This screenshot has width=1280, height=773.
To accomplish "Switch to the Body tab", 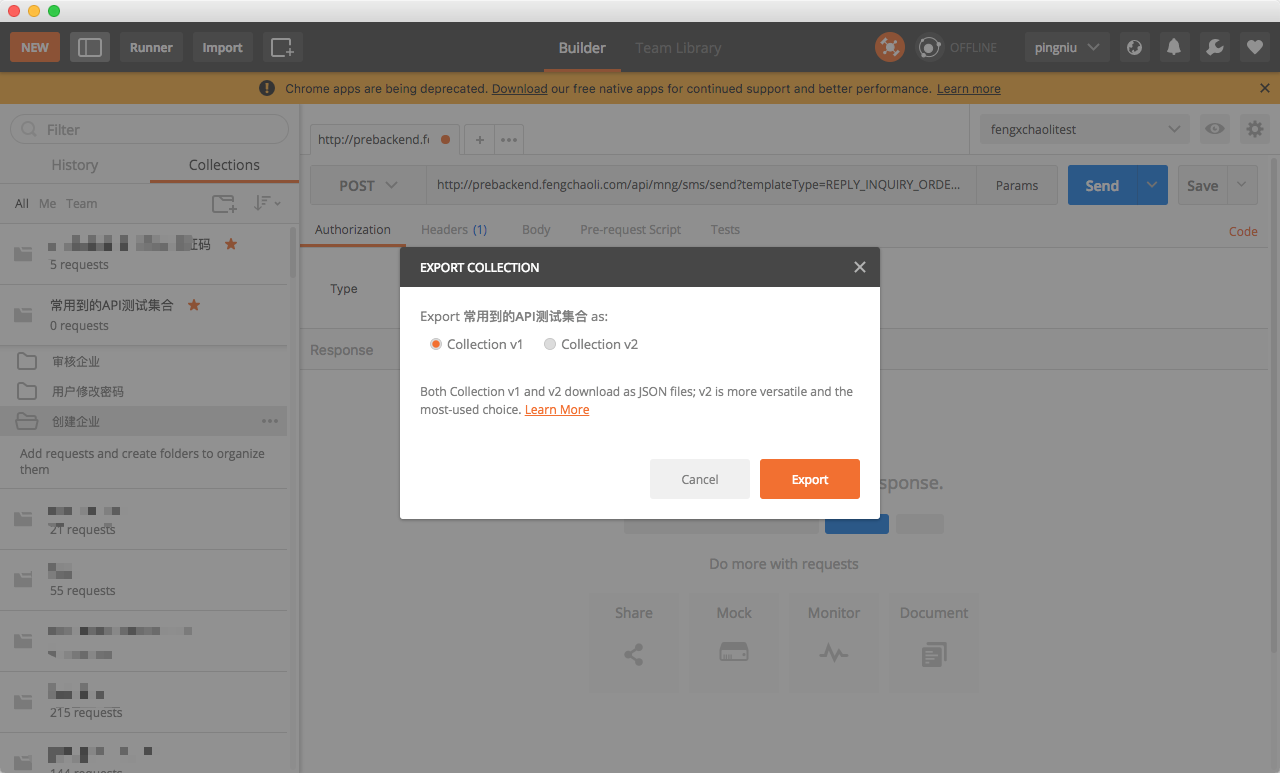I will pos(536,230).
